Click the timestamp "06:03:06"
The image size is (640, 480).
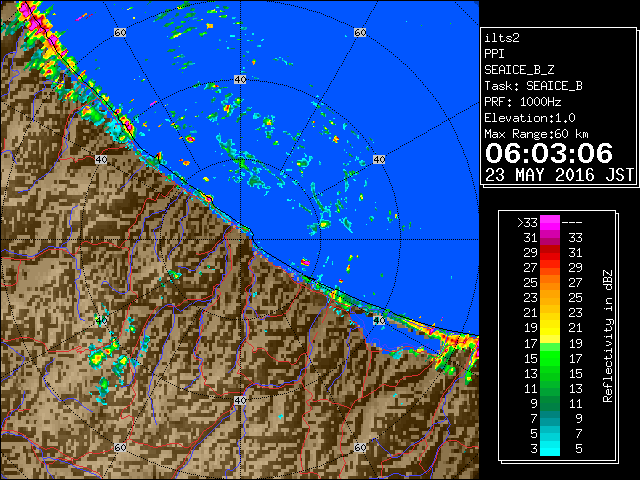pos(549,153)
